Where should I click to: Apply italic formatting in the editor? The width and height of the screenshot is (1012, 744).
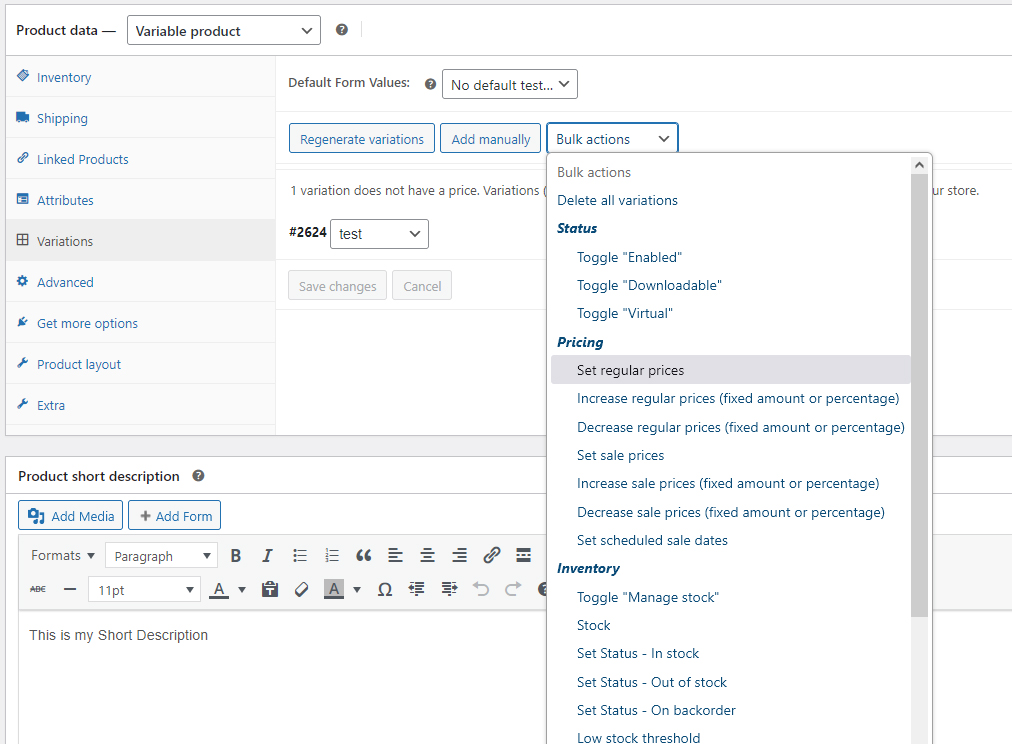coord(267,556)
